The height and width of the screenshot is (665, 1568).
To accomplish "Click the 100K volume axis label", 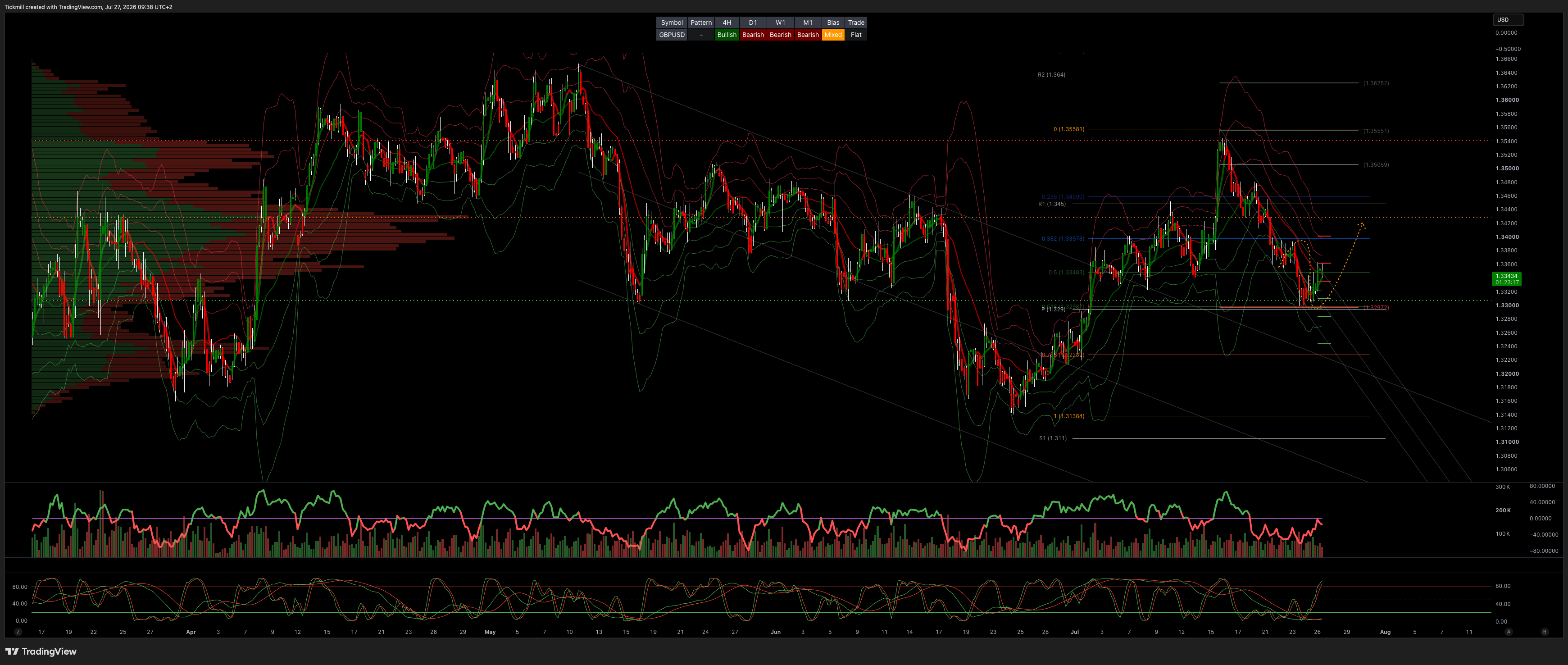I will (1503, 534).
